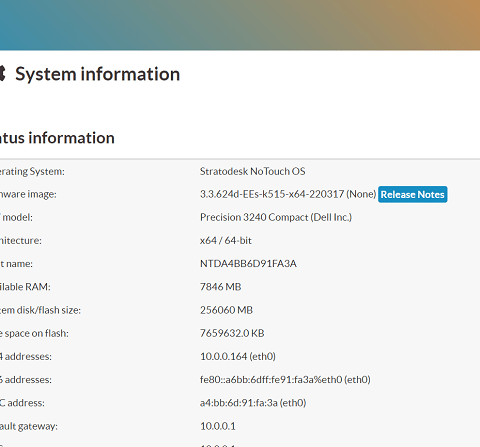Select the '256060 MB' disk size value
Viewport: 480px width, 447px height.
pyautogui.click(x=226, y=310)
